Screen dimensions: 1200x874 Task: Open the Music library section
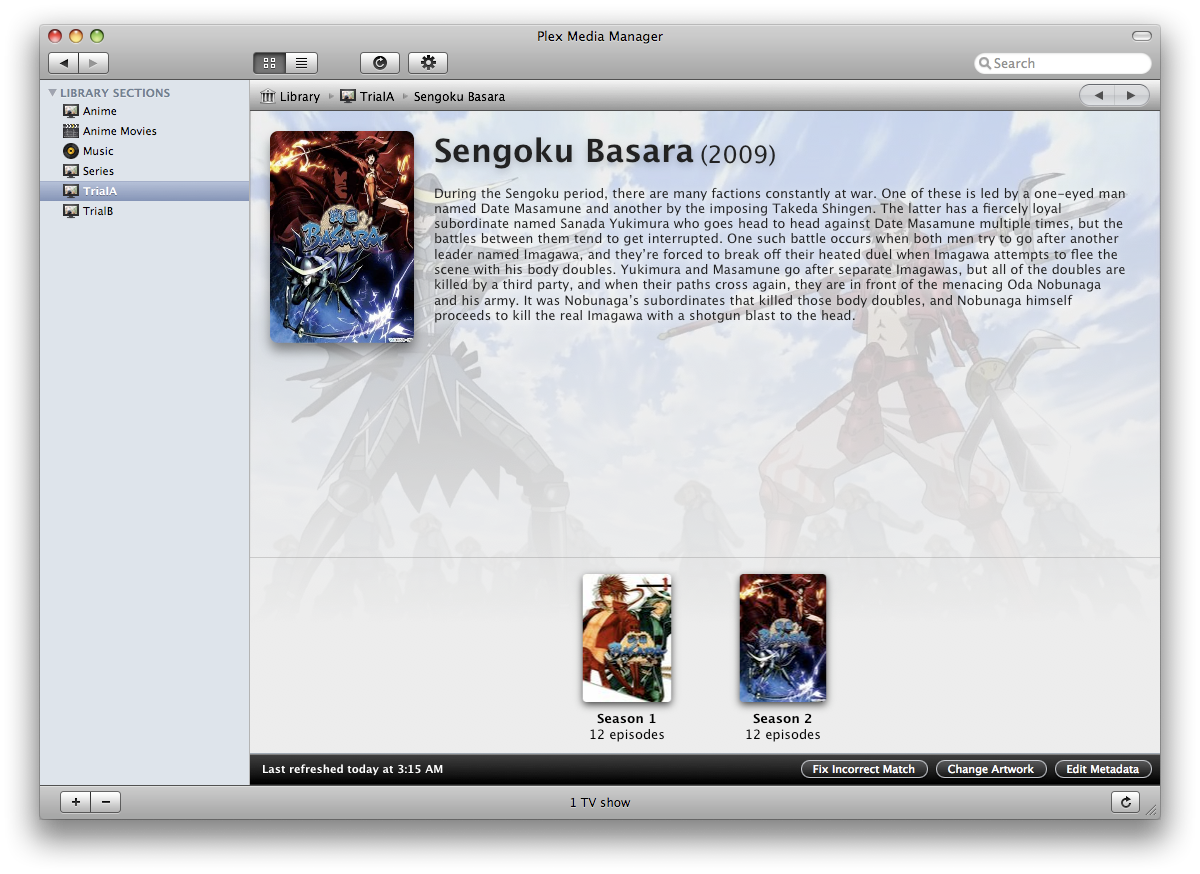(x=144, y=151)
